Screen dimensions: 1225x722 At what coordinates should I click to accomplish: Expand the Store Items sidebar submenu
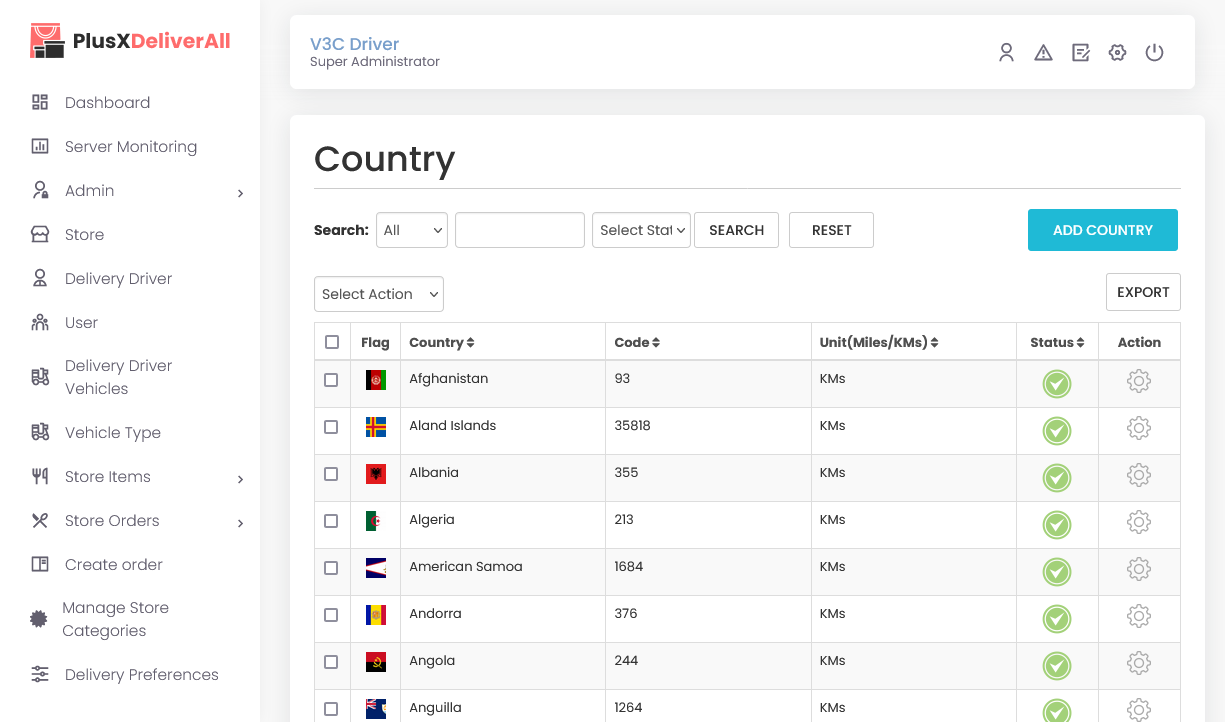point(240,479)
